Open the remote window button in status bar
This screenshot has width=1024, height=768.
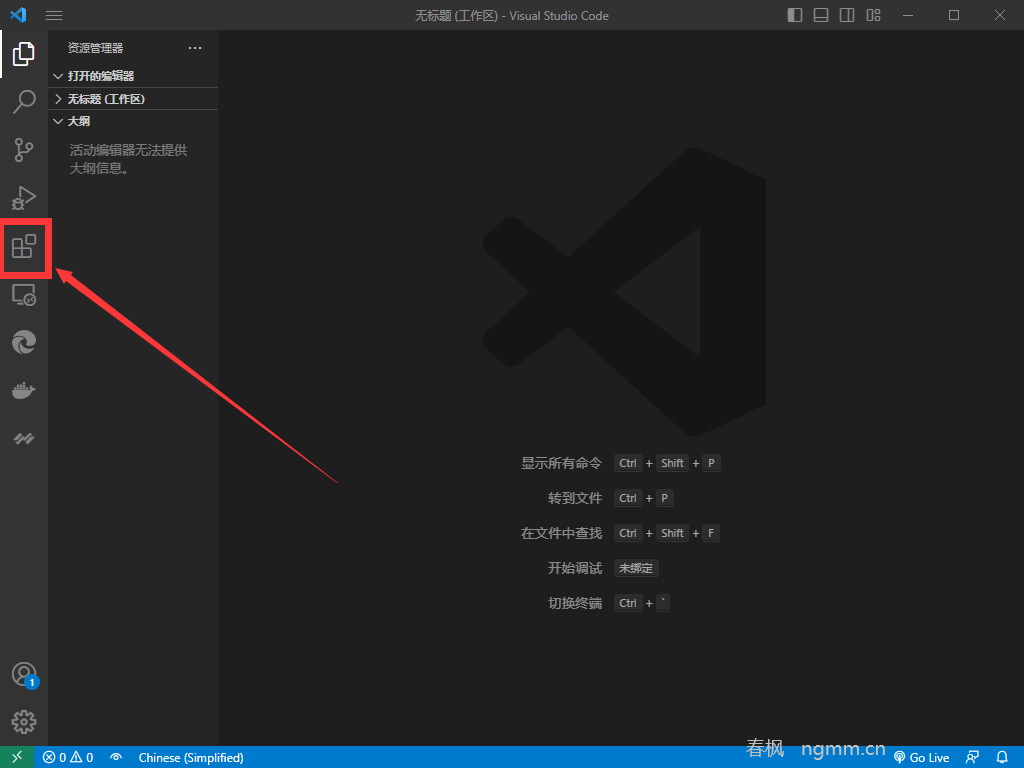click(x=17, y=757)
